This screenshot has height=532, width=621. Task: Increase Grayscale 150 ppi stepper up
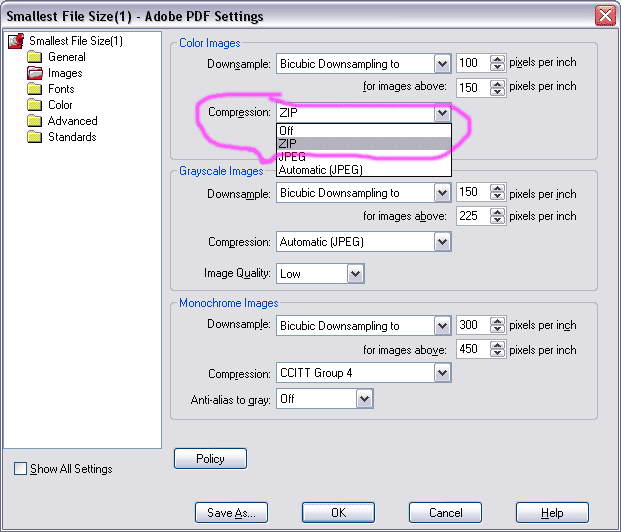click(x=498, y=188)
